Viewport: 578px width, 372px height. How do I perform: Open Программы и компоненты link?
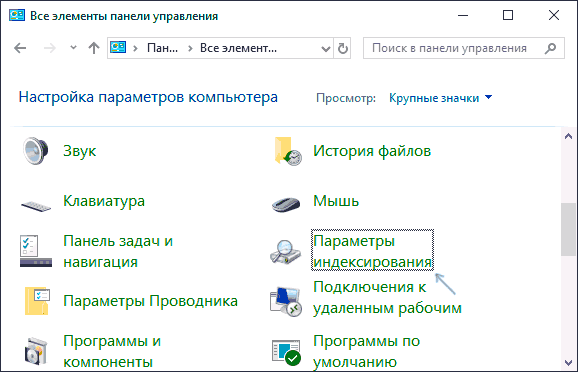[x=112, y=351]
